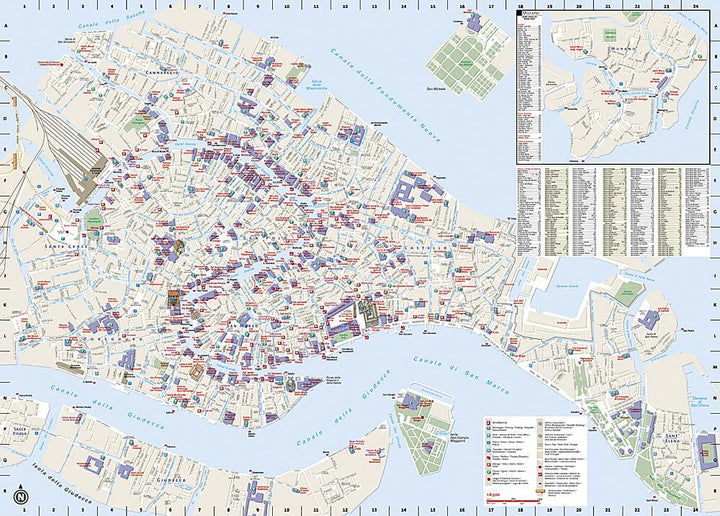The height and width of the screenshot is (516, 720).
Task: Click the street index table
Action: (613, 211)
